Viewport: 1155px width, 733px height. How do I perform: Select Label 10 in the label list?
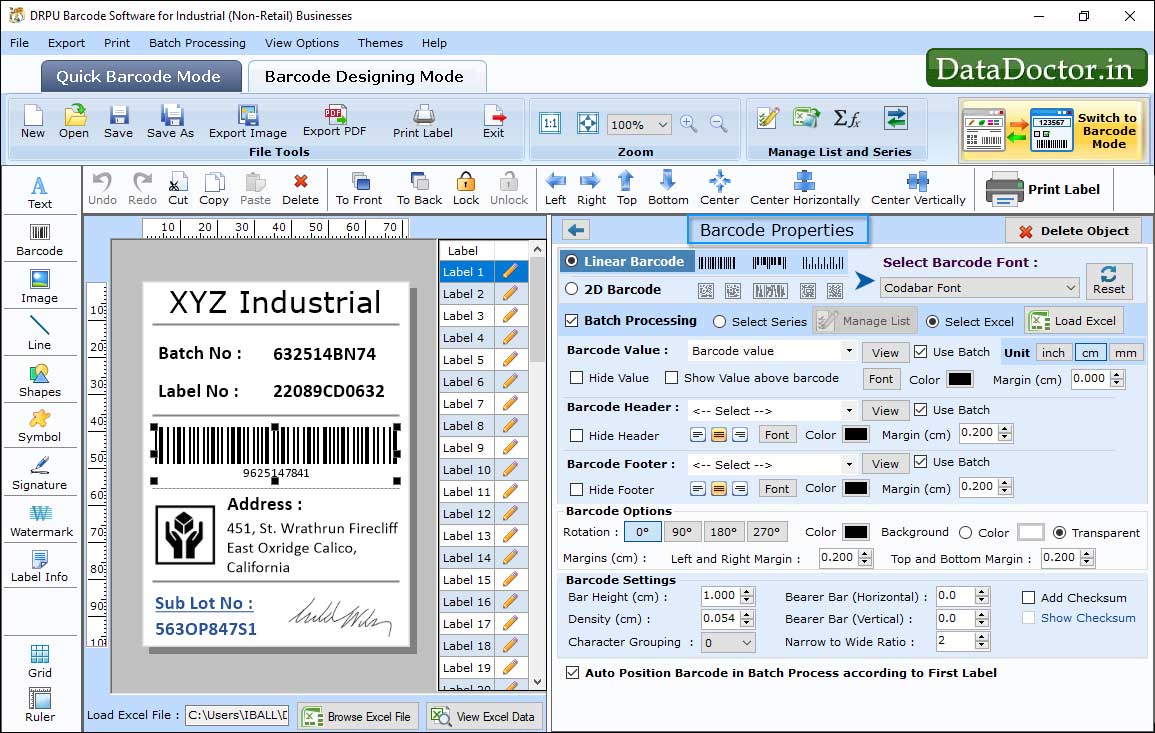467,470
